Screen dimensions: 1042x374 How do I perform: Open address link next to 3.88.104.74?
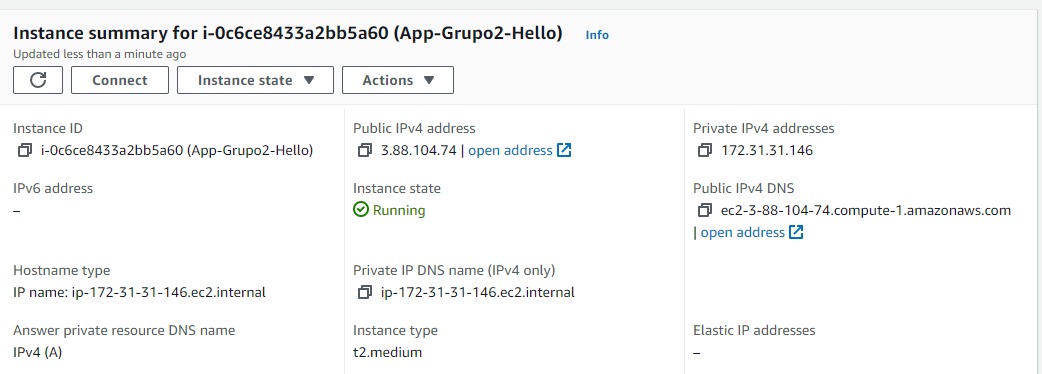tap(510, 150)
